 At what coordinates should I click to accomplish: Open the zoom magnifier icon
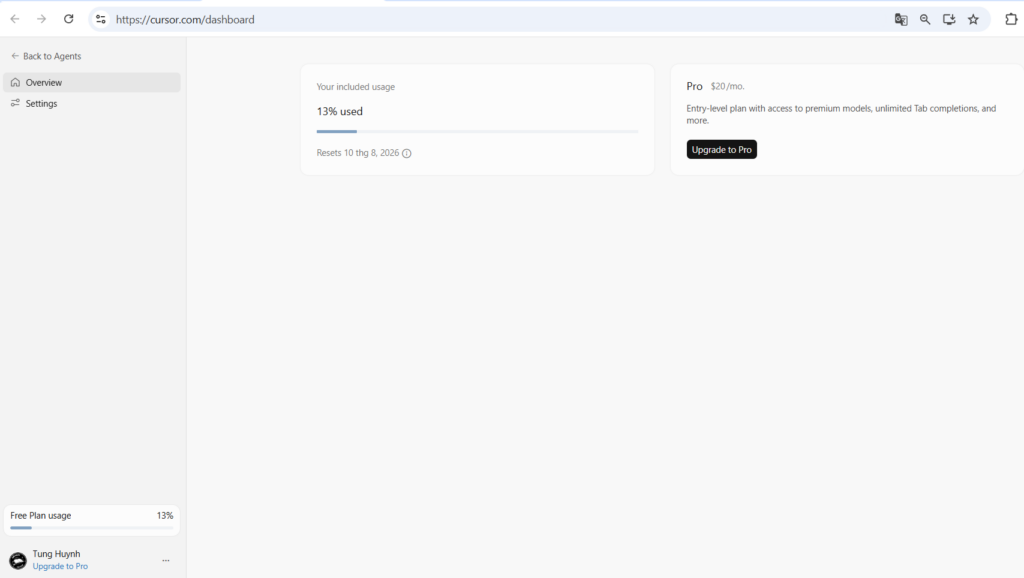pos(925,20)
